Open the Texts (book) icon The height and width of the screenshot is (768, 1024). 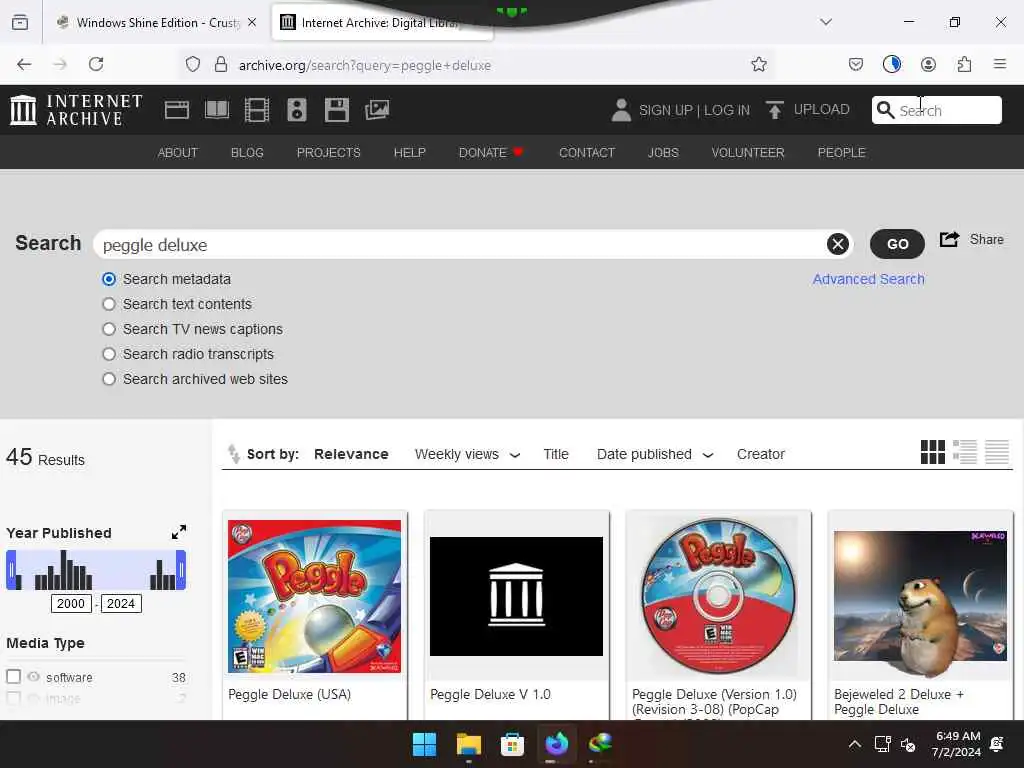tap(217, 110)
